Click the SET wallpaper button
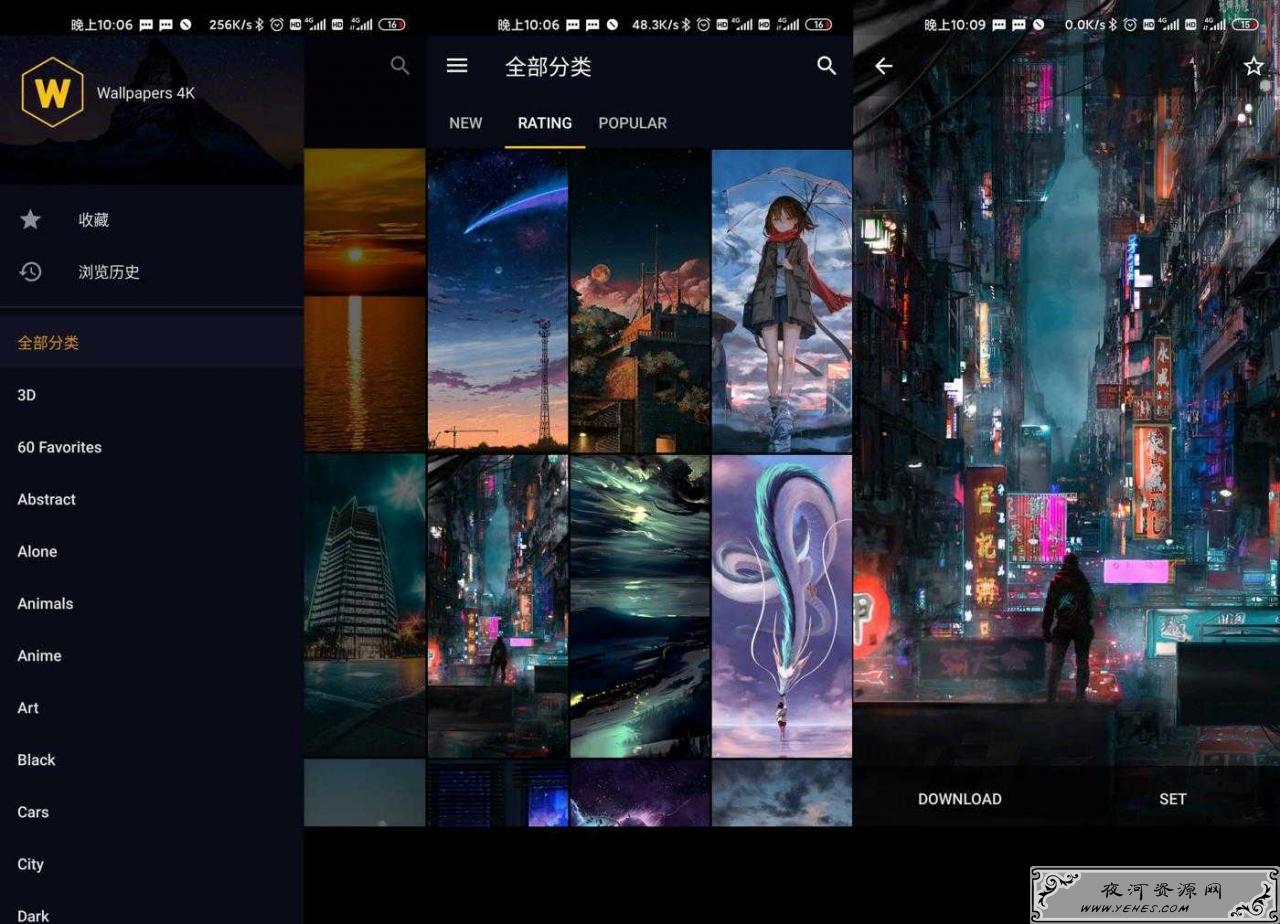 pyautogui.click(x=1173, y=799)
